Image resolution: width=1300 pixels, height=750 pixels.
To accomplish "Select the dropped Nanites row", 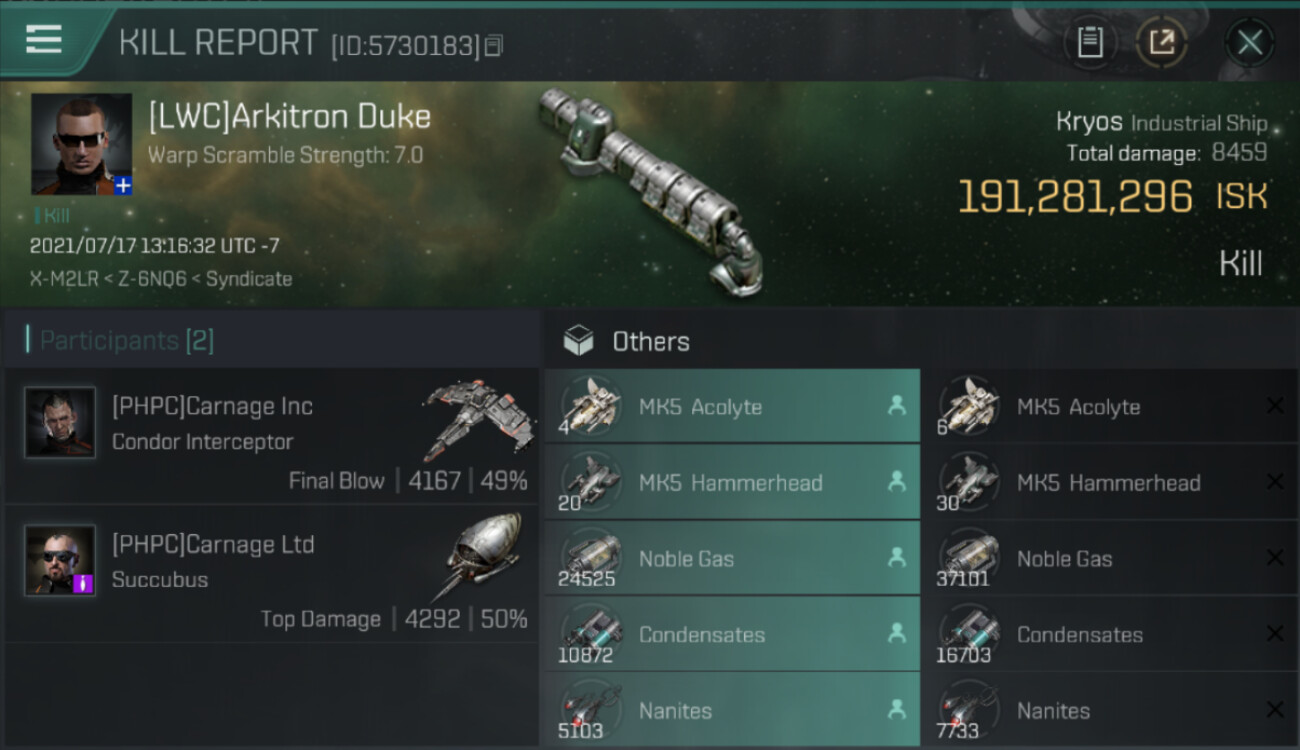I will [732, 710].
